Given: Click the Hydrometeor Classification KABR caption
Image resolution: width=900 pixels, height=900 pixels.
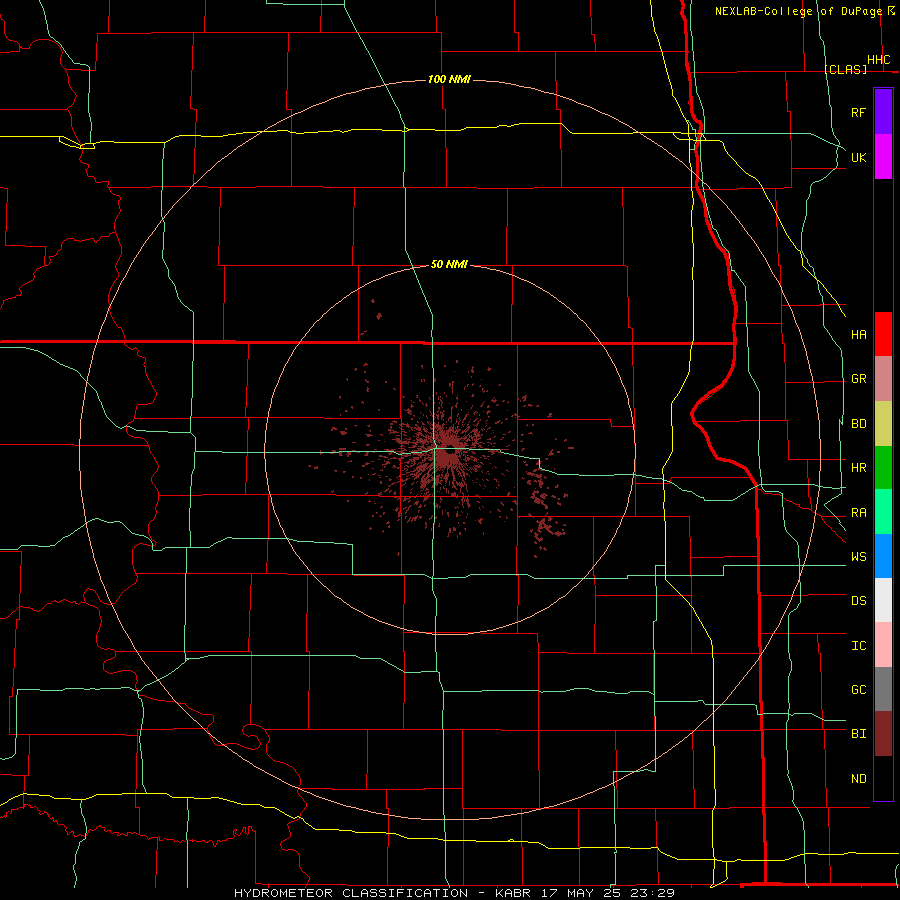Looking at the screenshot, I should 454,893.
